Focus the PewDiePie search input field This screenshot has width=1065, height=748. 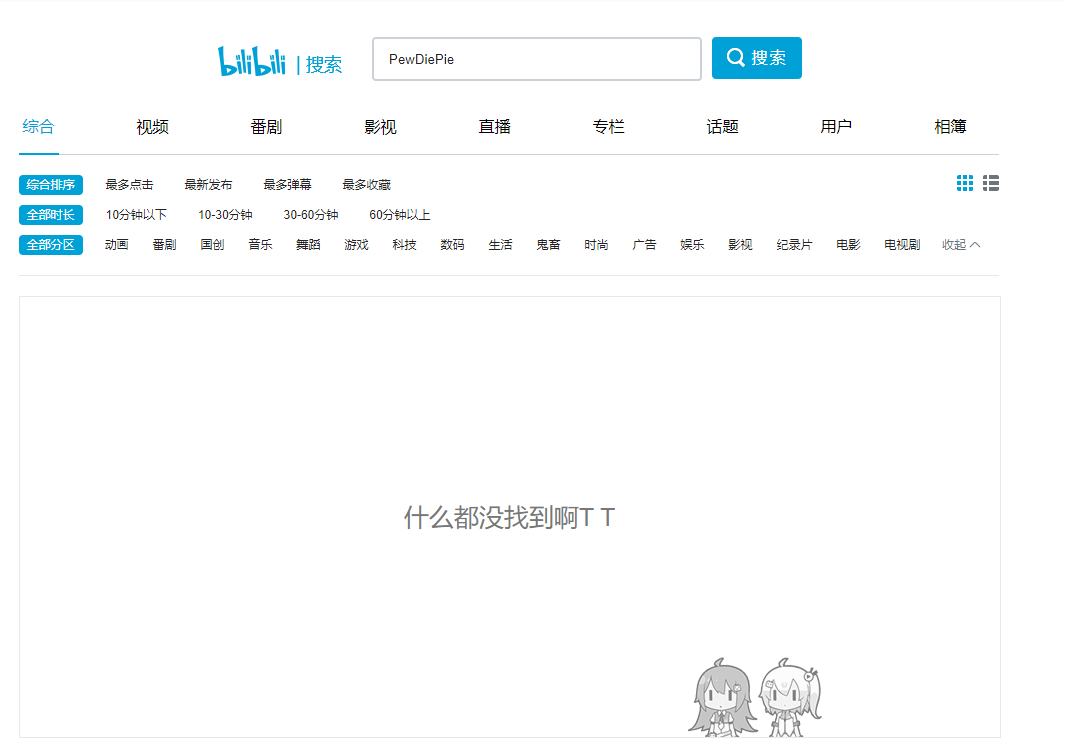tap(537, 59)
